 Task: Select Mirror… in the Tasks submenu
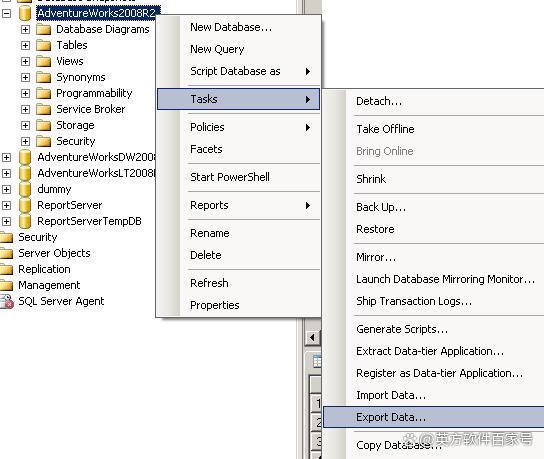(434, 257)
